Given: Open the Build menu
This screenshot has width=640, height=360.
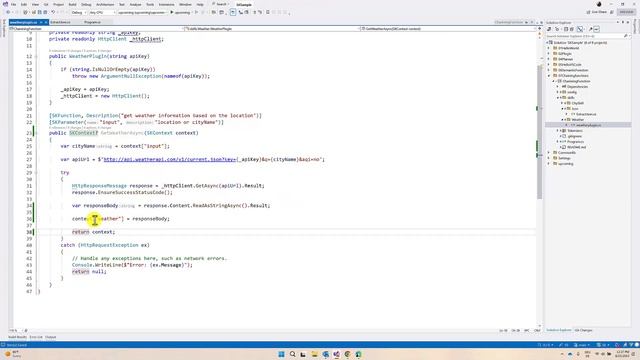Looking at the screenshot, I should 72,4.
